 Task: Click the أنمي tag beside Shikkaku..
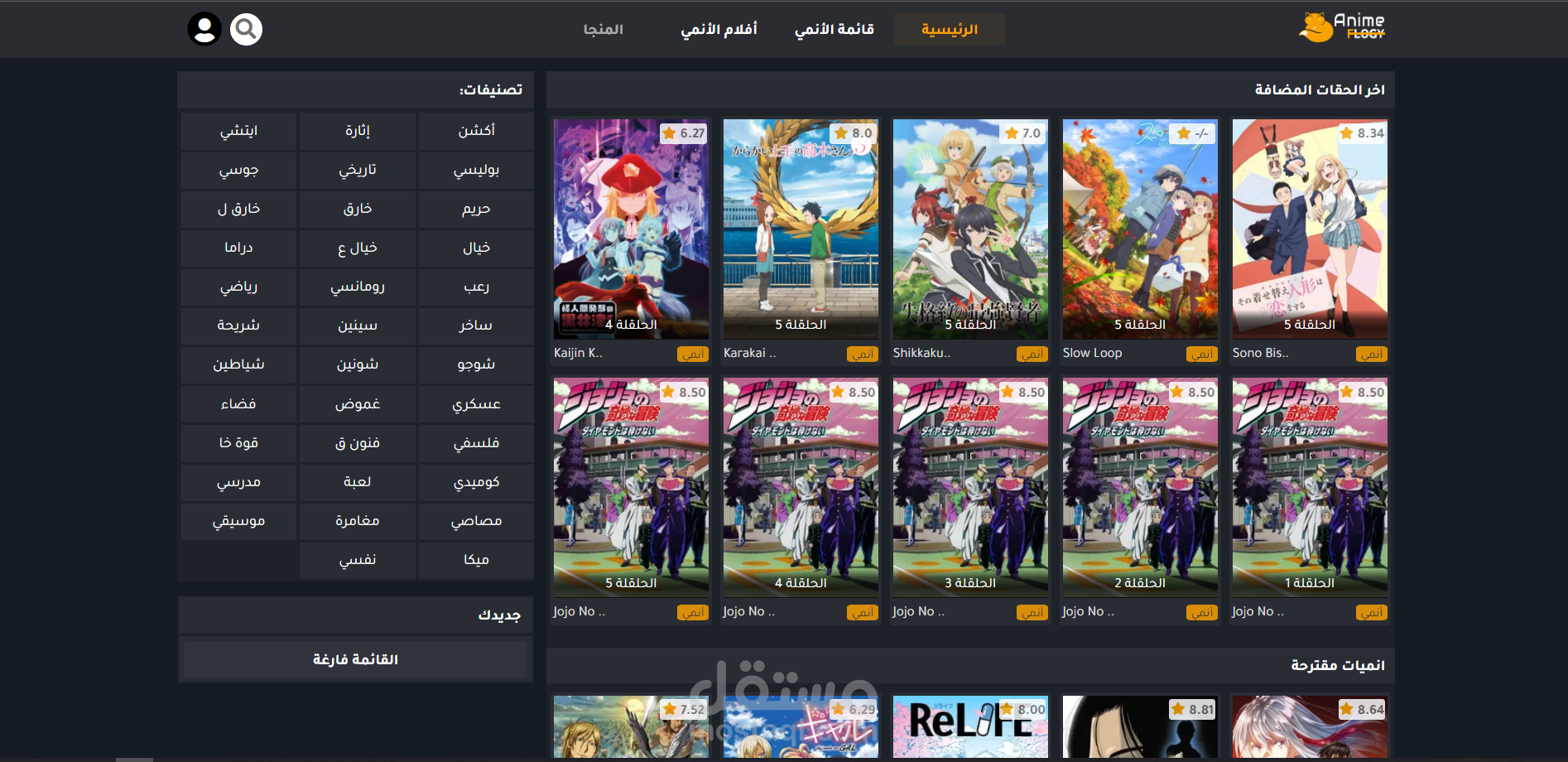(x=1032, y=354)
